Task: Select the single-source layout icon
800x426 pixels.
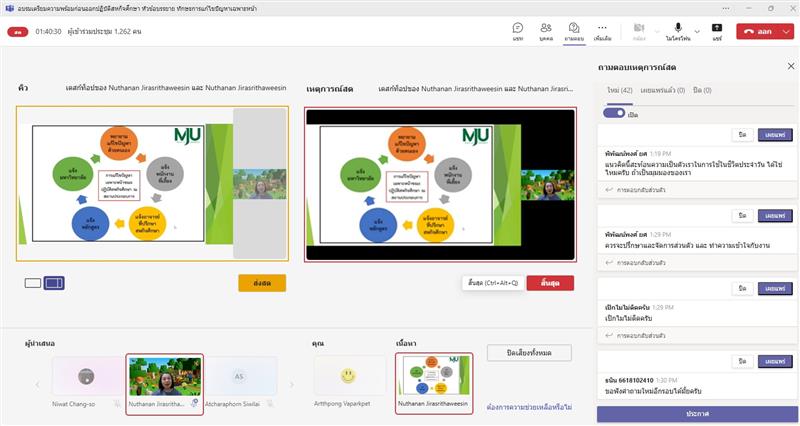Action: point(33,283)
